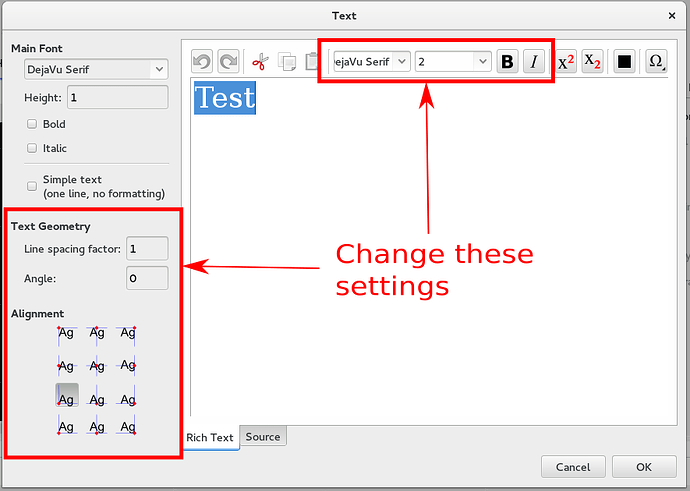
Task: Check the Simple text option
Action: pos(33,186)
